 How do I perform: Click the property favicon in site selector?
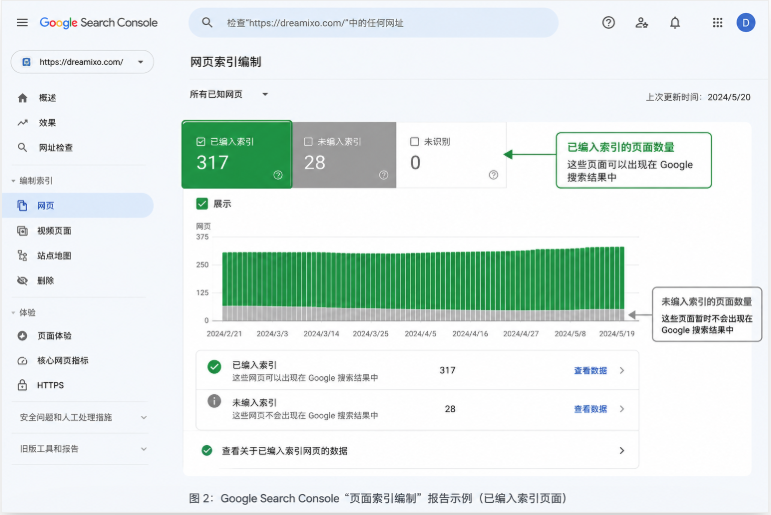pos(27,62)
